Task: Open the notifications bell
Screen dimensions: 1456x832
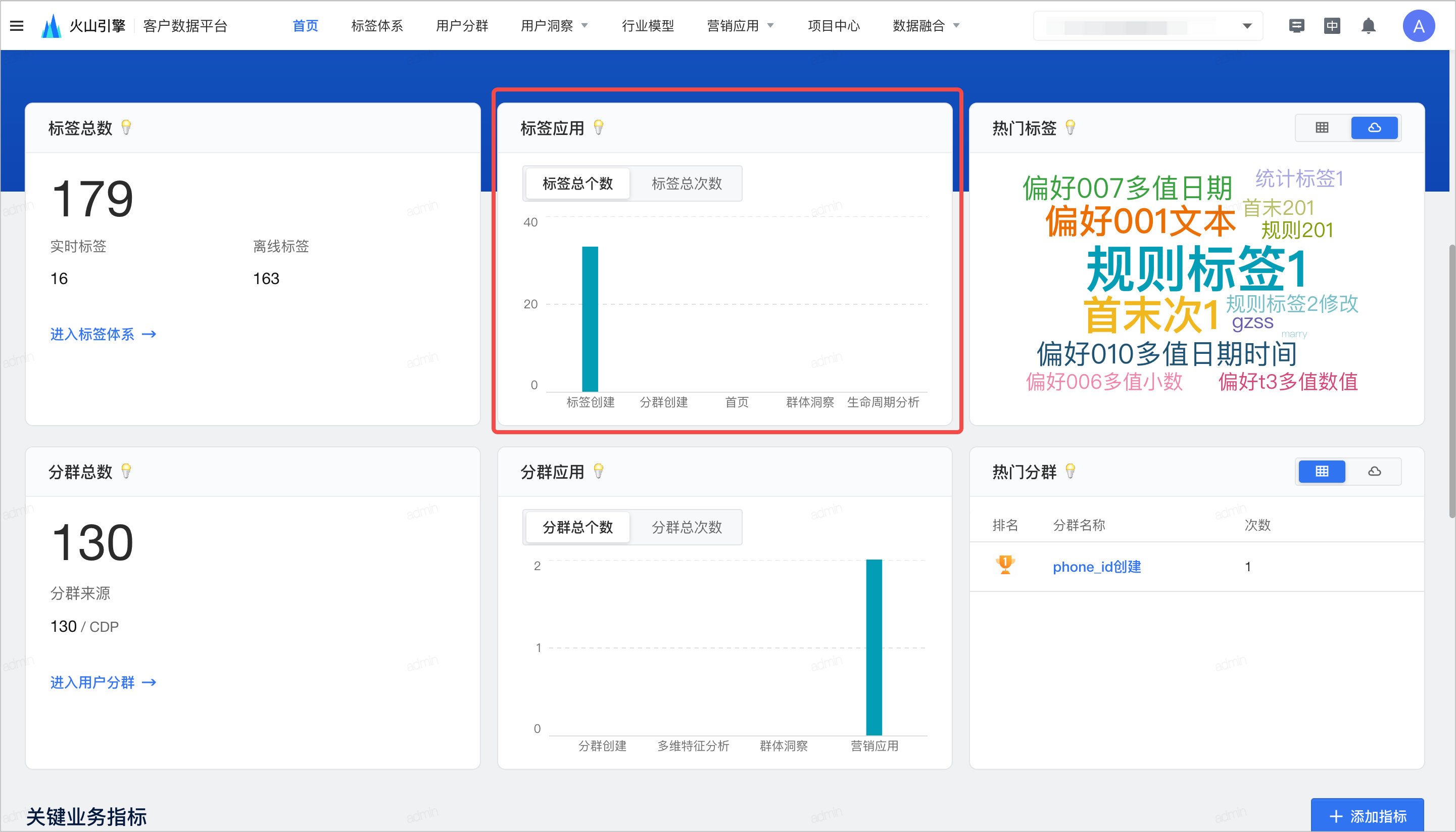Action: click(x=1368, y=26)
